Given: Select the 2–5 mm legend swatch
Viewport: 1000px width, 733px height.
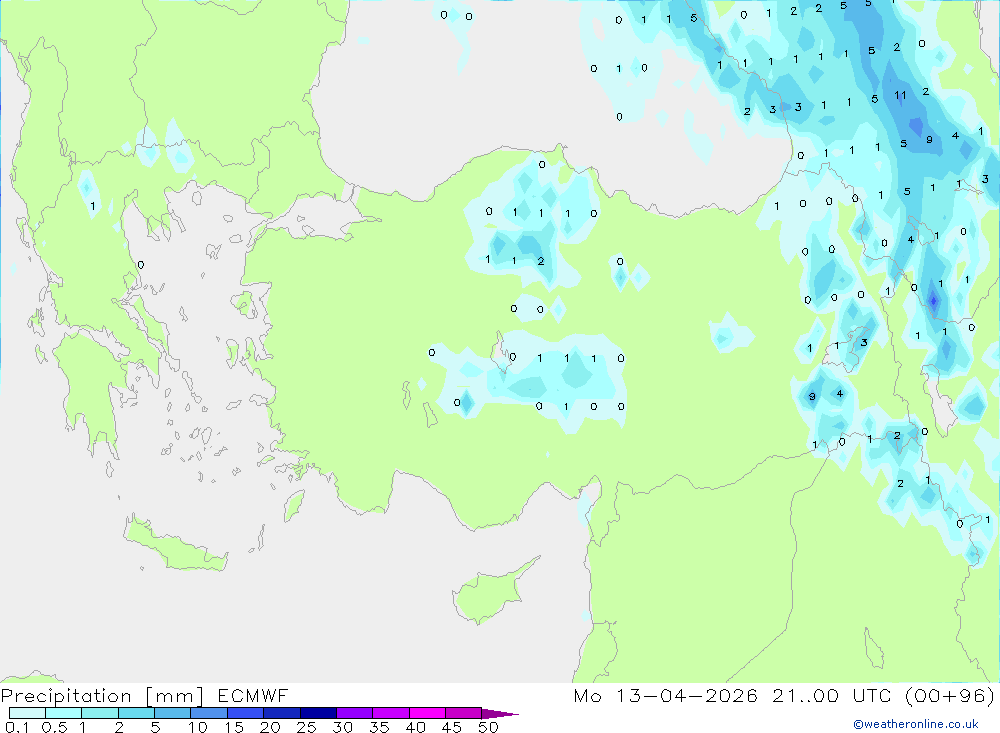Looking at the screenshot, I should (136, 713).
